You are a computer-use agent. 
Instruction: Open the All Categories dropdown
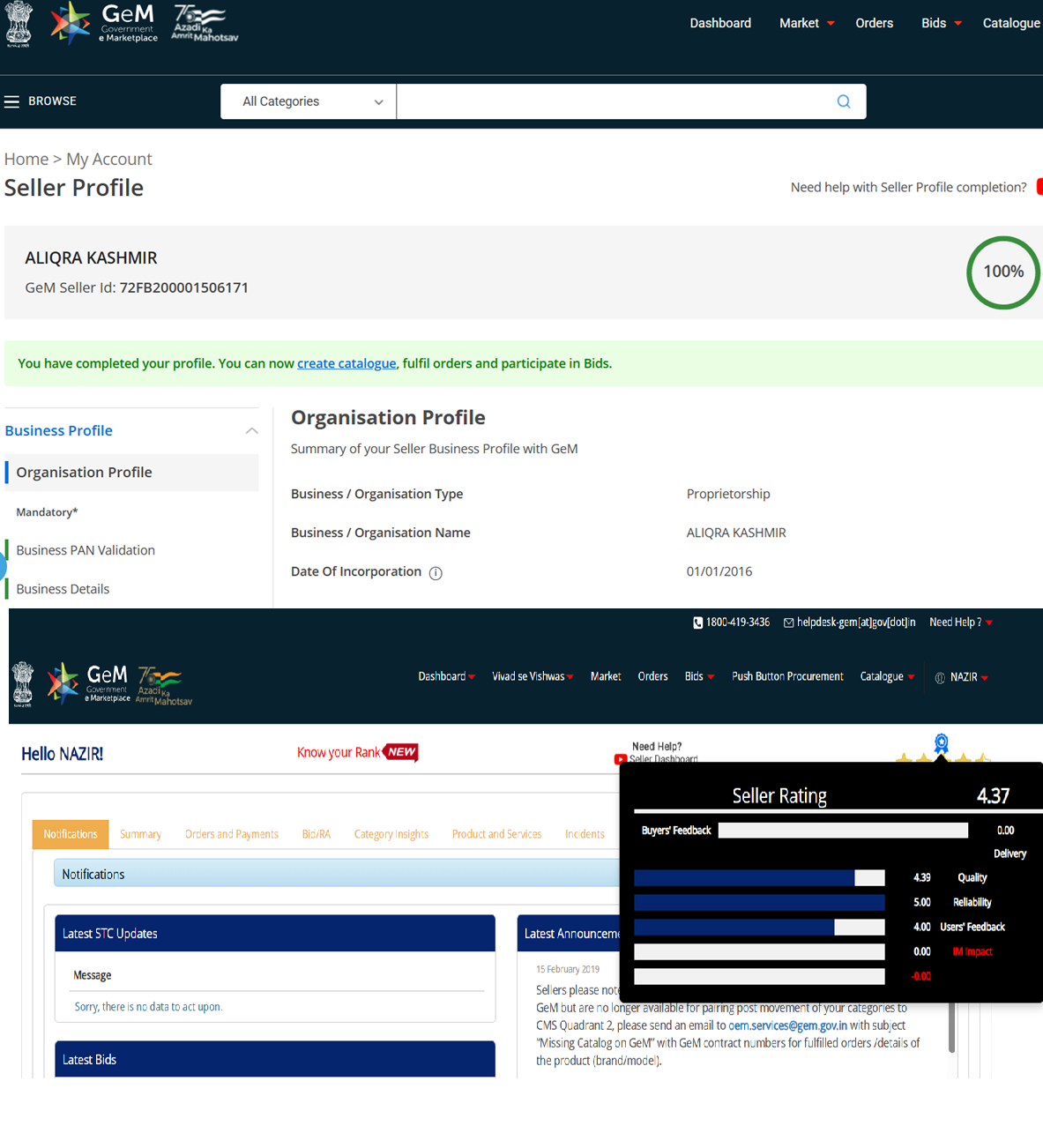[309, 101]
